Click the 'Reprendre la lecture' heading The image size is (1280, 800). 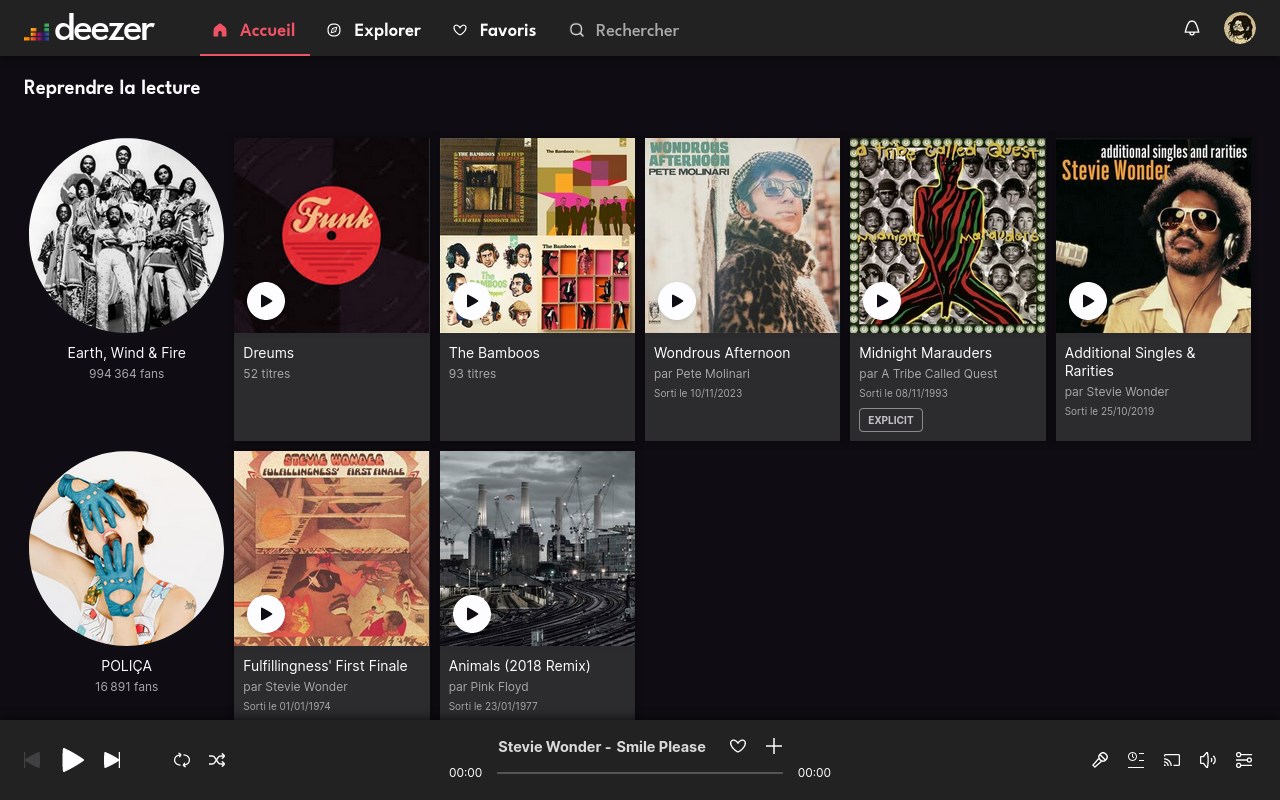[112, 87]
